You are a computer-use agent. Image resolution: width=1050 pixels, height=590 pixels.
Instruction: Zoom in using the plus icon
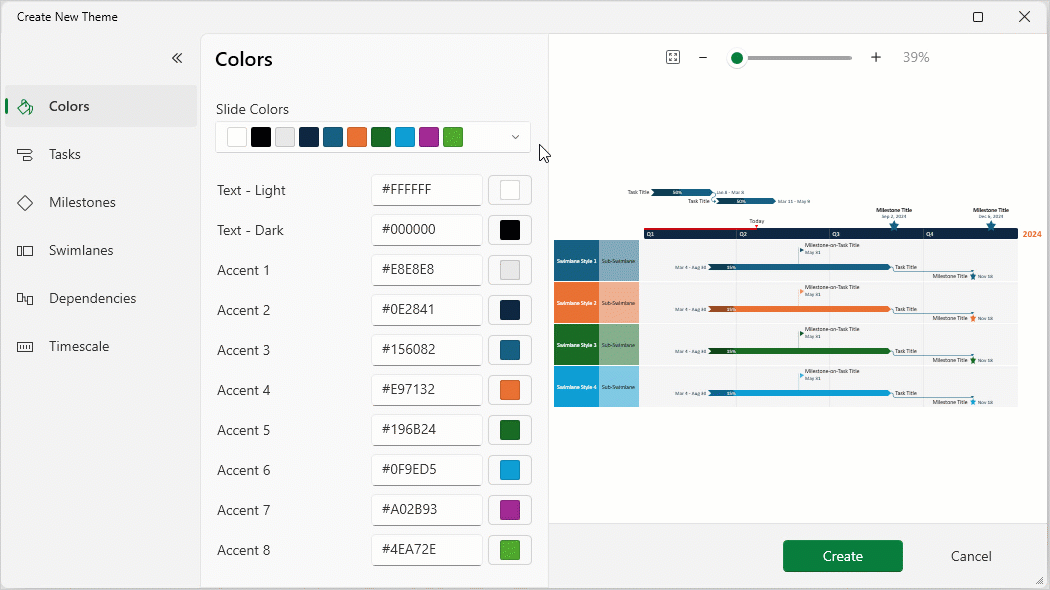point(876,57)
